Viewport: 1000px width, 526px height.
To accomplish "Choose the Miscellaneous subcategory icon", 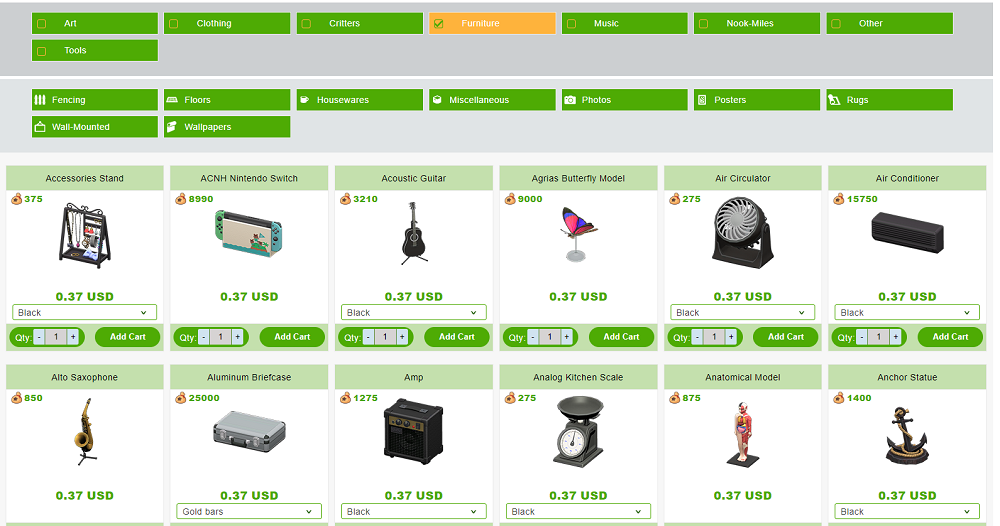I will tap(438, 99).
